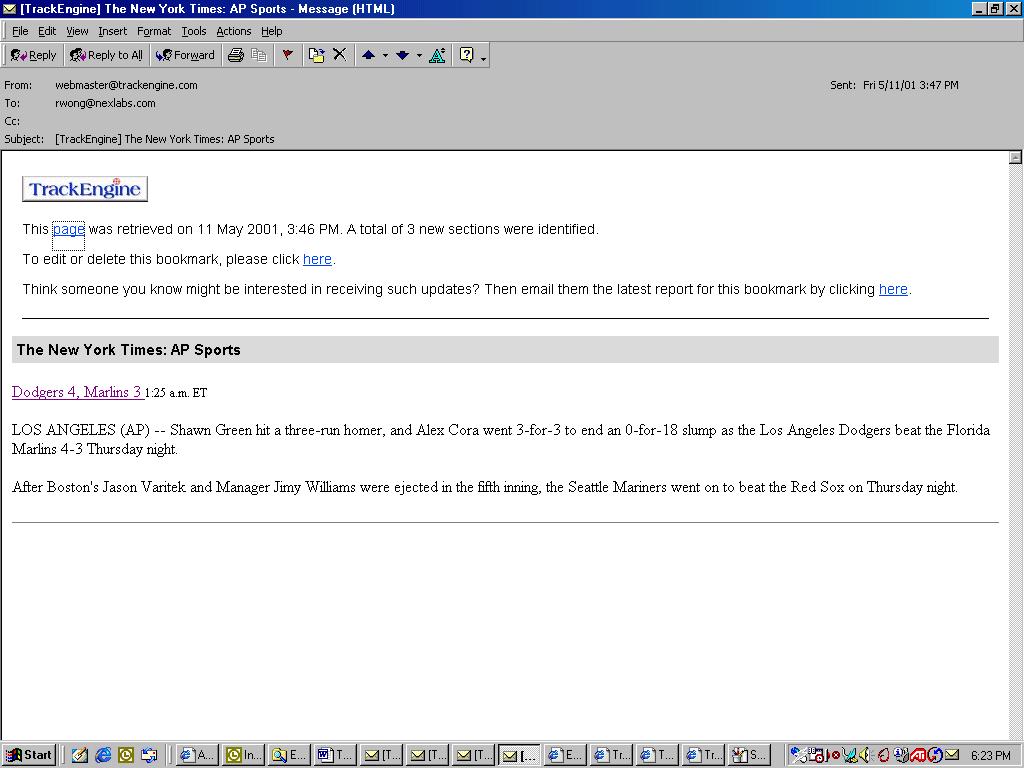Click the scroll-up arrow of message scrollbar
1024x768 pixels.
click(x=1016, y=157)
